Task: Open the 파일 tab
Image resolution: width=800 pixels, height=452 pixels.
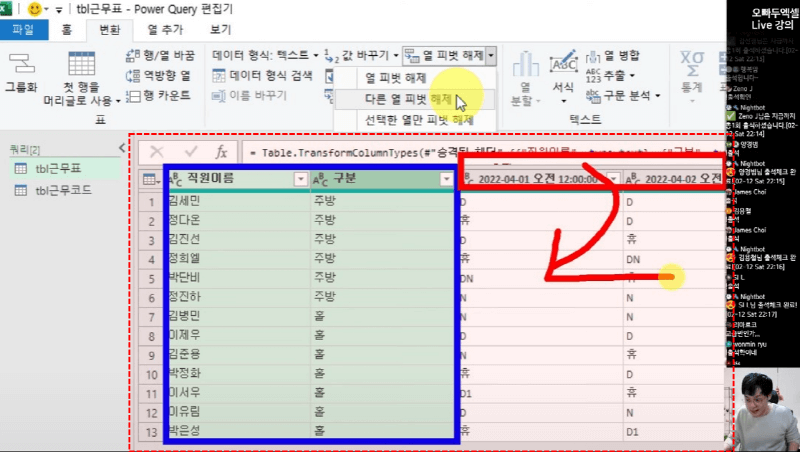Action: 24,30
